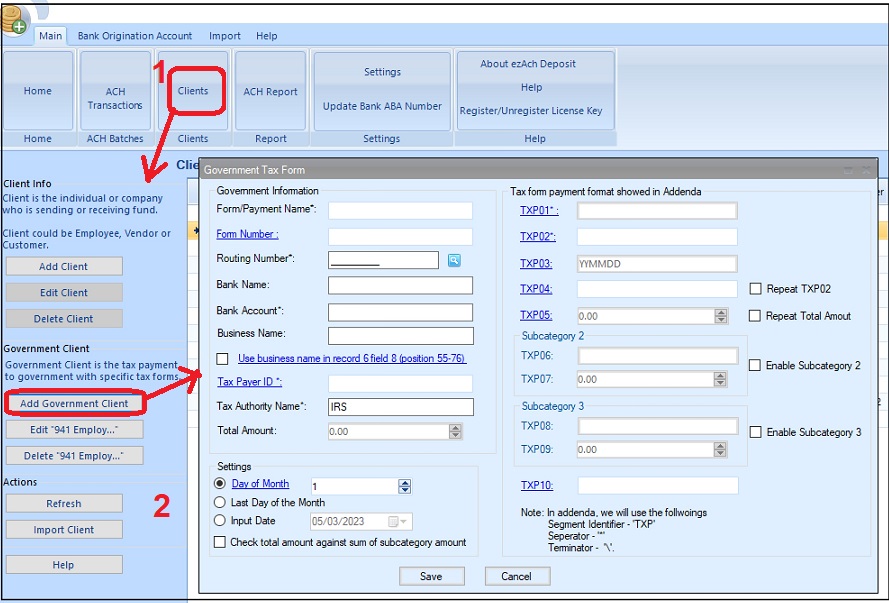The height and width of the screenshot is (603, 889).
Task: Click the Routing Number lookup search icon
Action: tap(454, 260)
